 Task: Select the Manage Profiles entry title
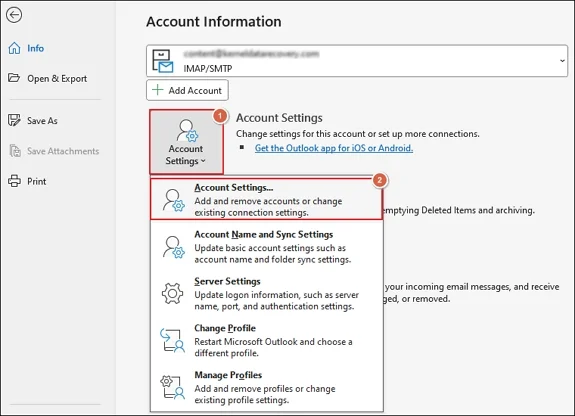[228, 375]
